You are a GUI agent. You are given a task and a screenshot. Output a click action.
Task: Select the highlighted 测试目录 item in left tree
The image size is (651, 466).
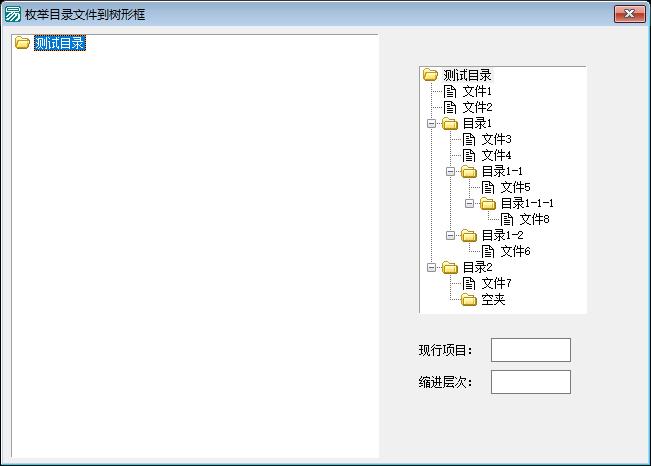(x=59, y=43)
